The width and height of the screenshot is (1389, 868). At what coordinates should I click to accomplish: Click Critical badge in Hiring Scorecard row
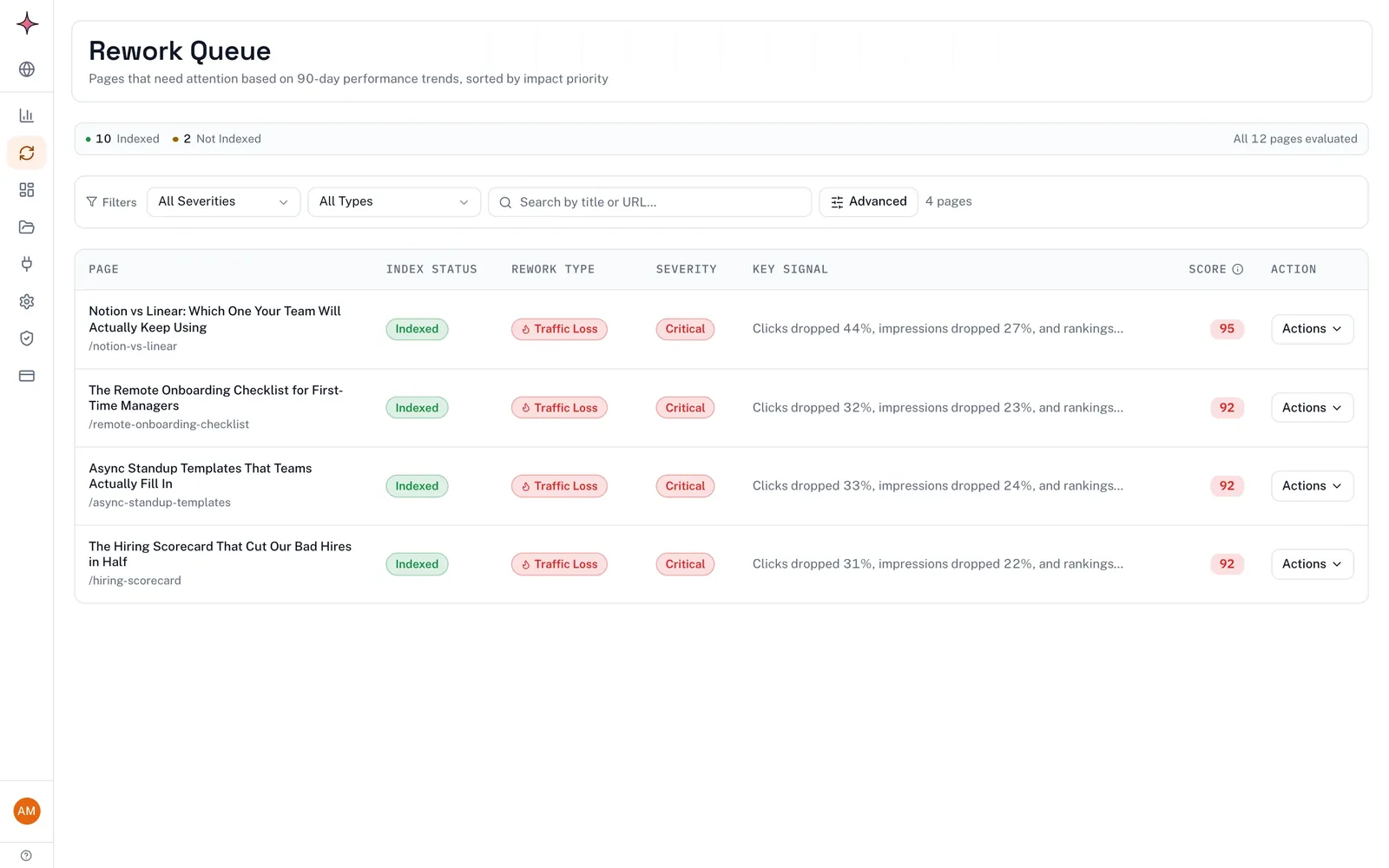(x=685, y=564)
